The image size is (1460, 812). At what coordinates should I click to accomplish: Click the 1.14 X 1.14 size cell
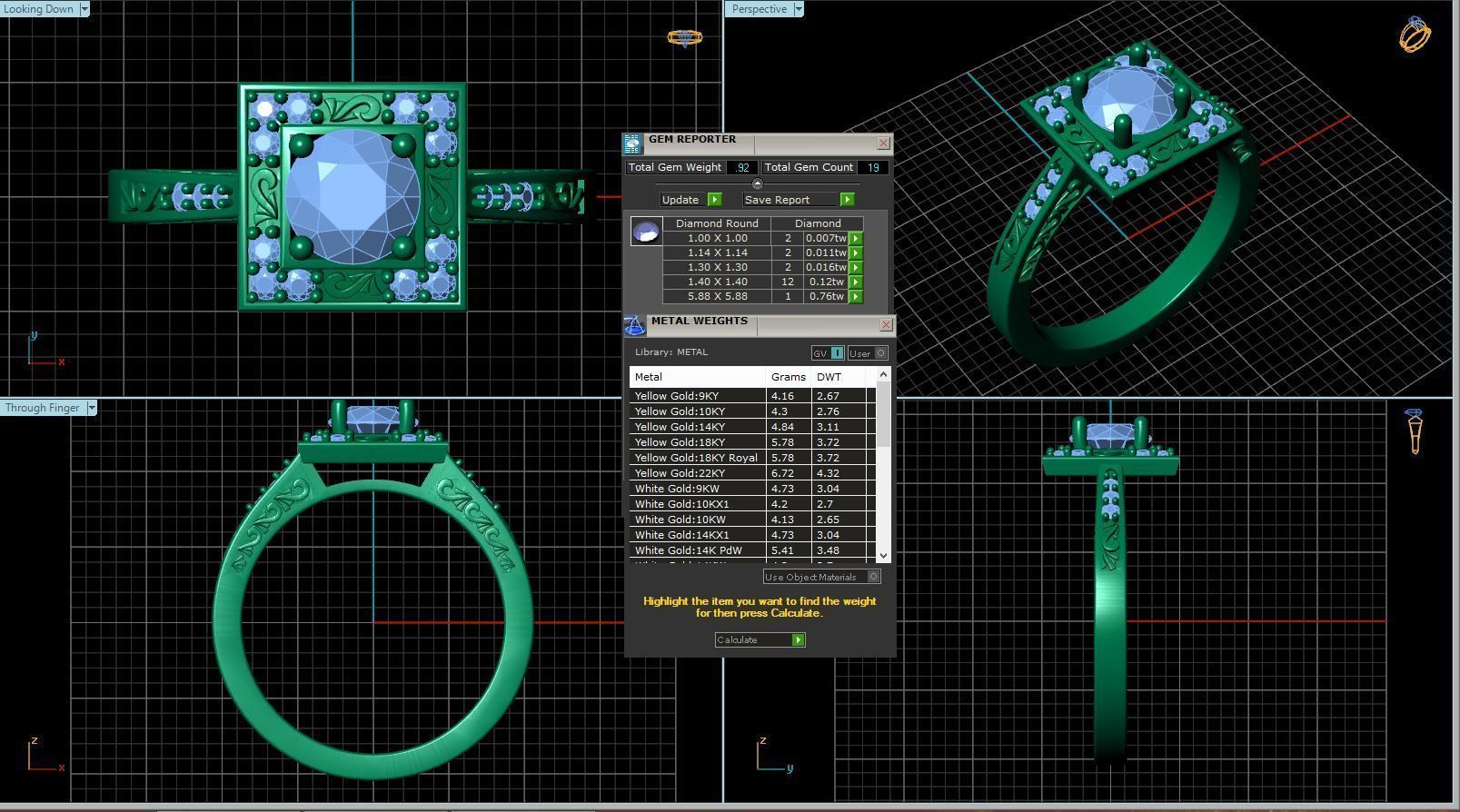(717, 253)
